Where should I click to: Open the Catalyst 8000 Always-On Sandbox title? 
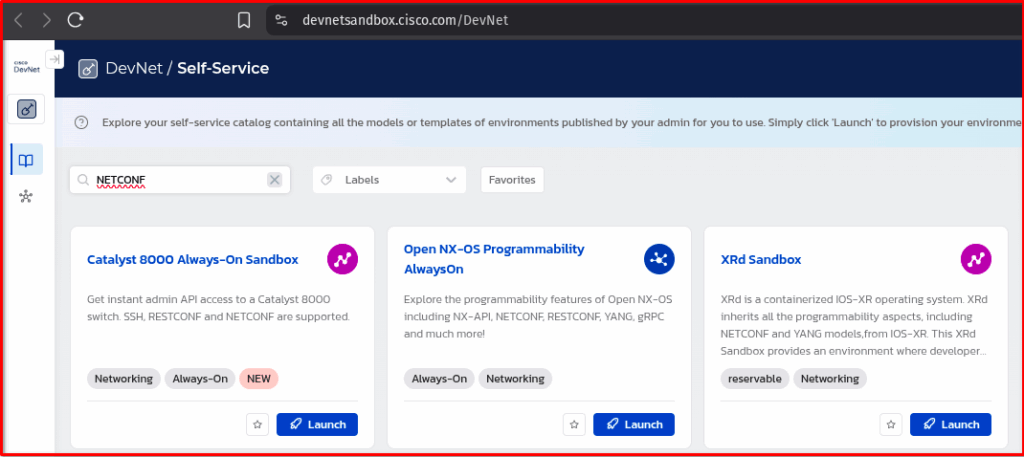193,260
